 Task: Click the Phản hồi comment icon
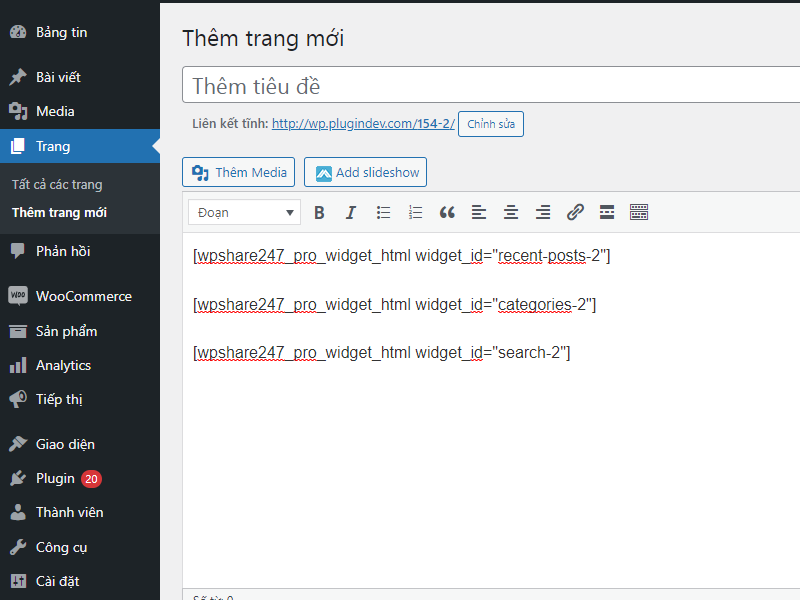tap(18, 251)
